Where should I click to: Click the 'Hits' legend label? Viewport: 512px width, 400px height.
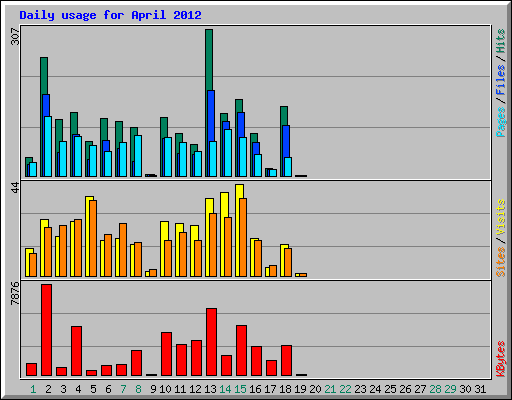click(x=500, y=41)
